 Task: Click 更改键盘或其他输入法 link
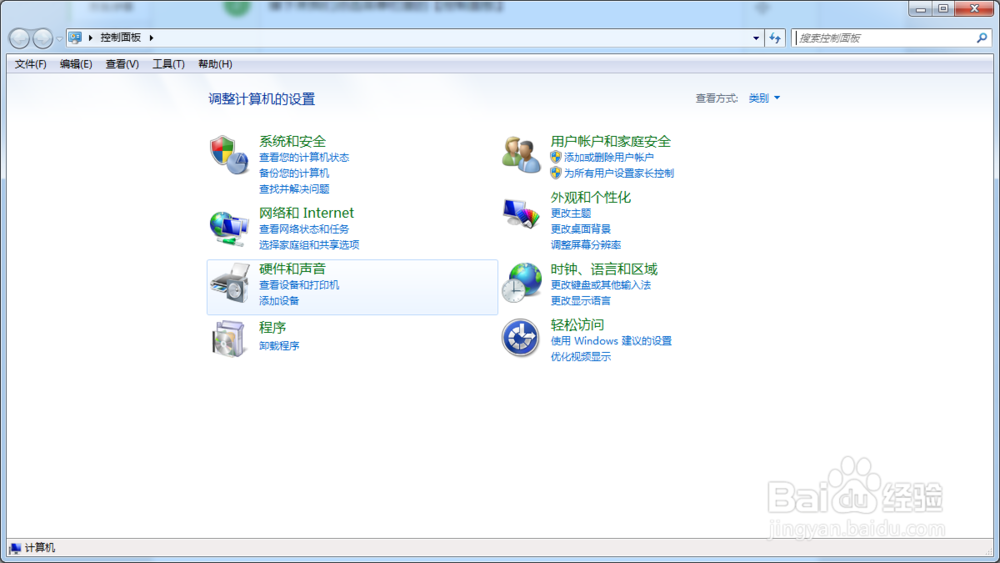(x=601, y=285)
